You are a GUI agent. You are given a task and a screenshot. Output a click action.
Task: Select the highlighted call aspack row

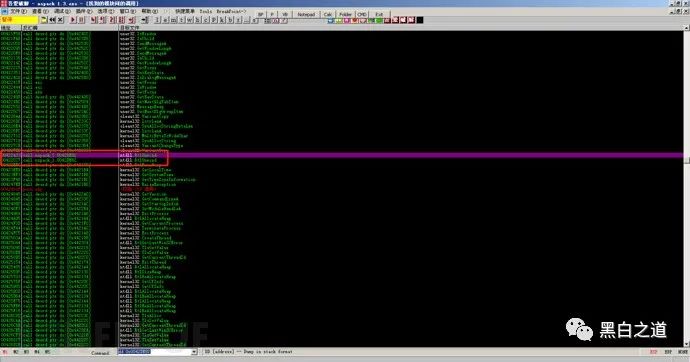point(341,155)
